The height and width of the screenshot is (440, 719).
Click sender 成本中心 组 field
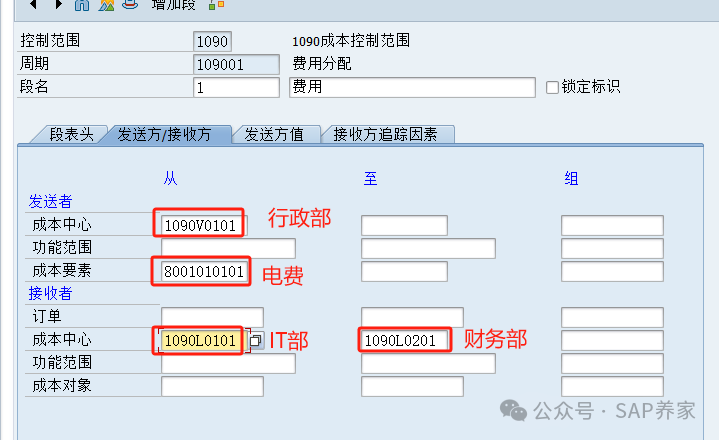pos(612,226)
